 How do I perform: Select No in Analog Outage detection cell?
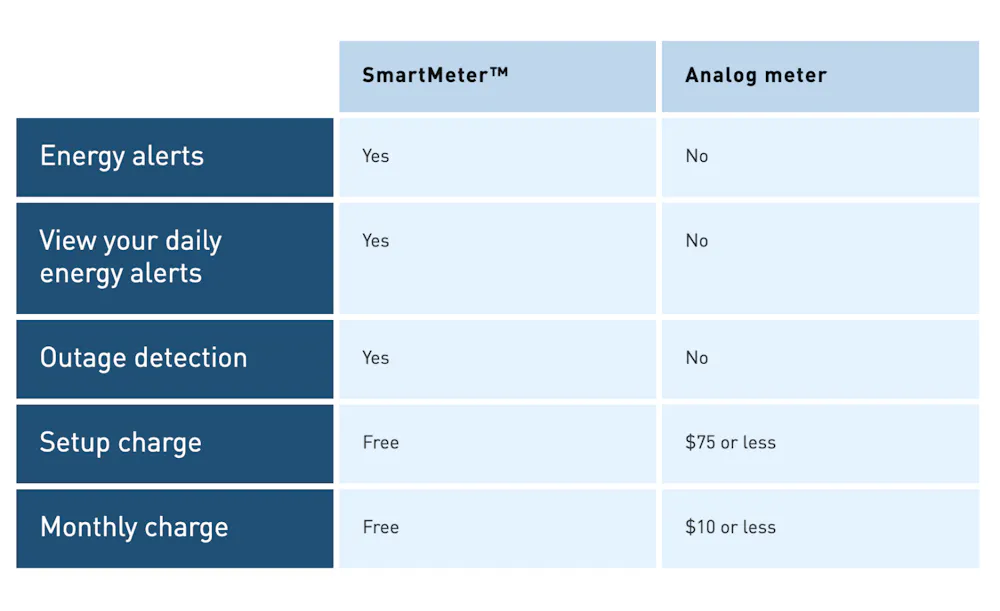click(696, 358)
